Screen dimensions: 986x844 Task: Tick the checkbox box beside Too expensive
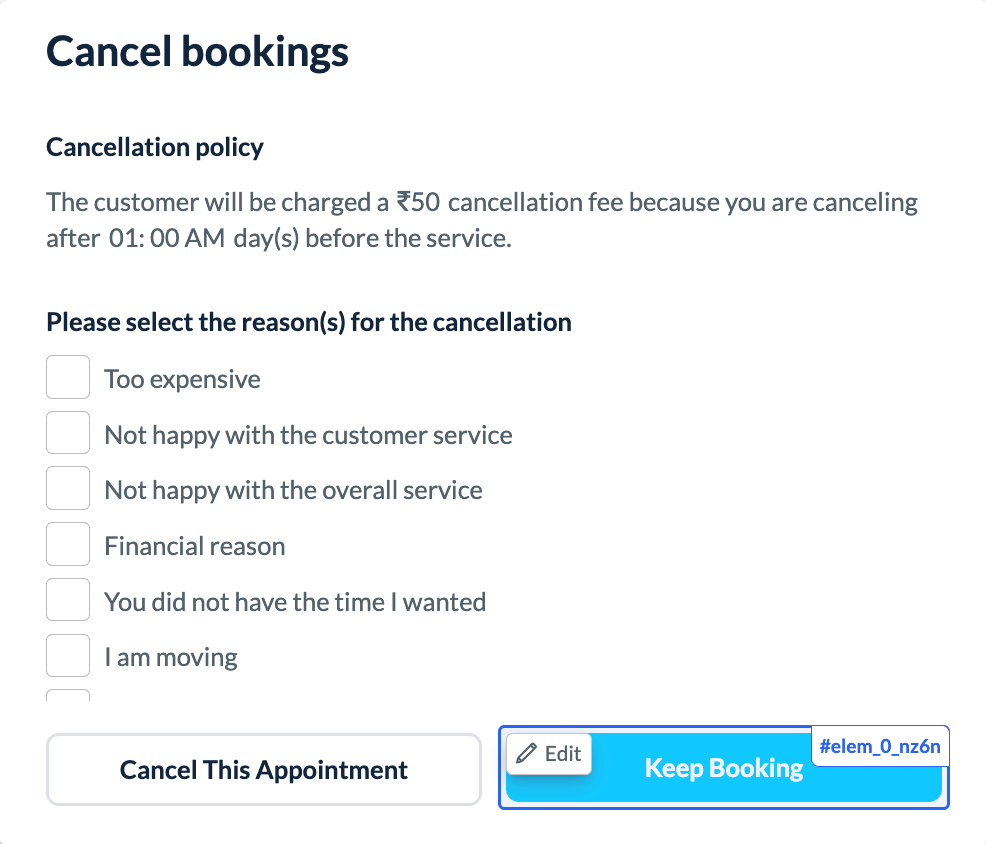point(68,378)
